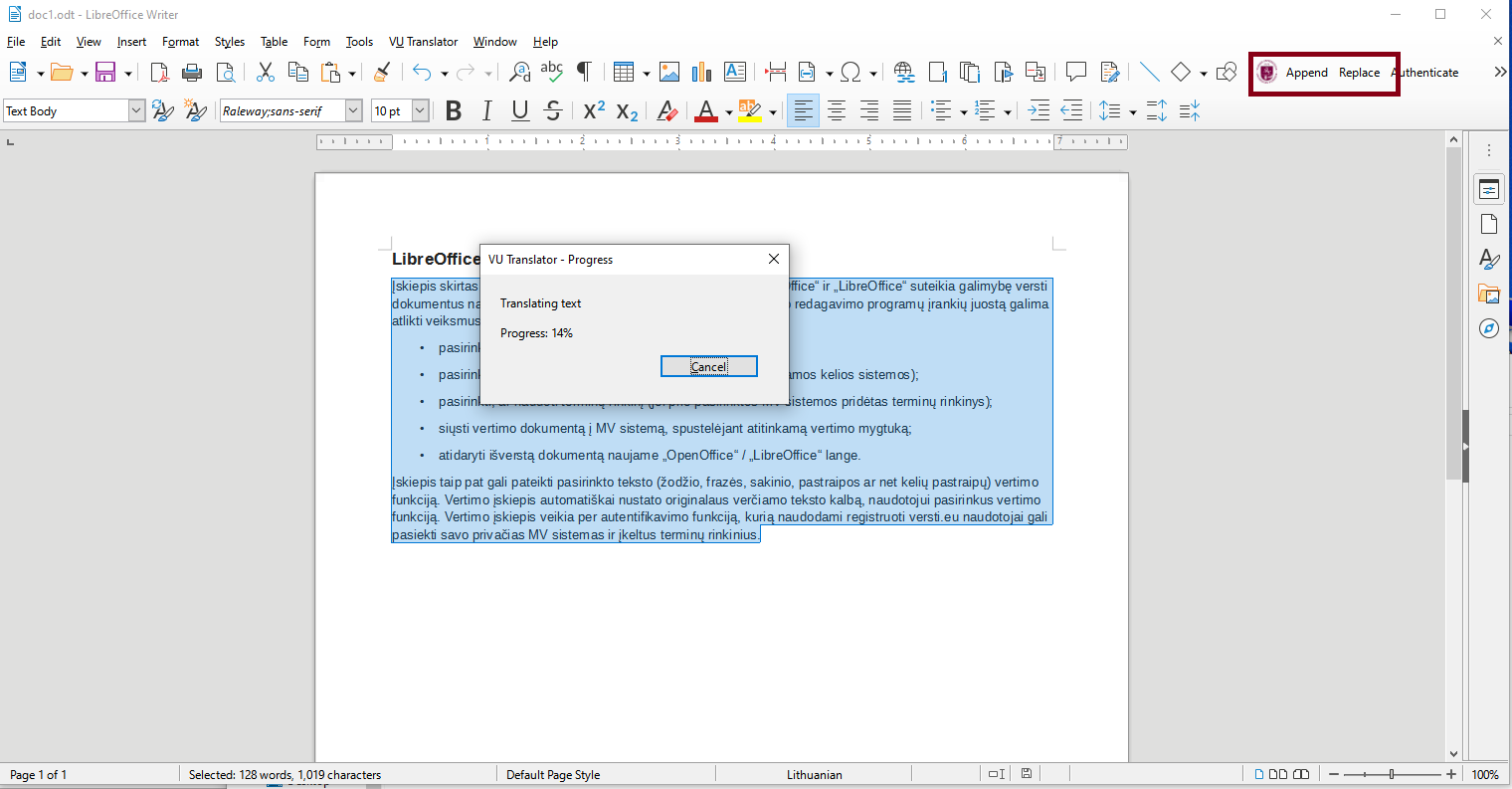Open the File menu
Screen dimensions: 1512x789
point(16,42)
